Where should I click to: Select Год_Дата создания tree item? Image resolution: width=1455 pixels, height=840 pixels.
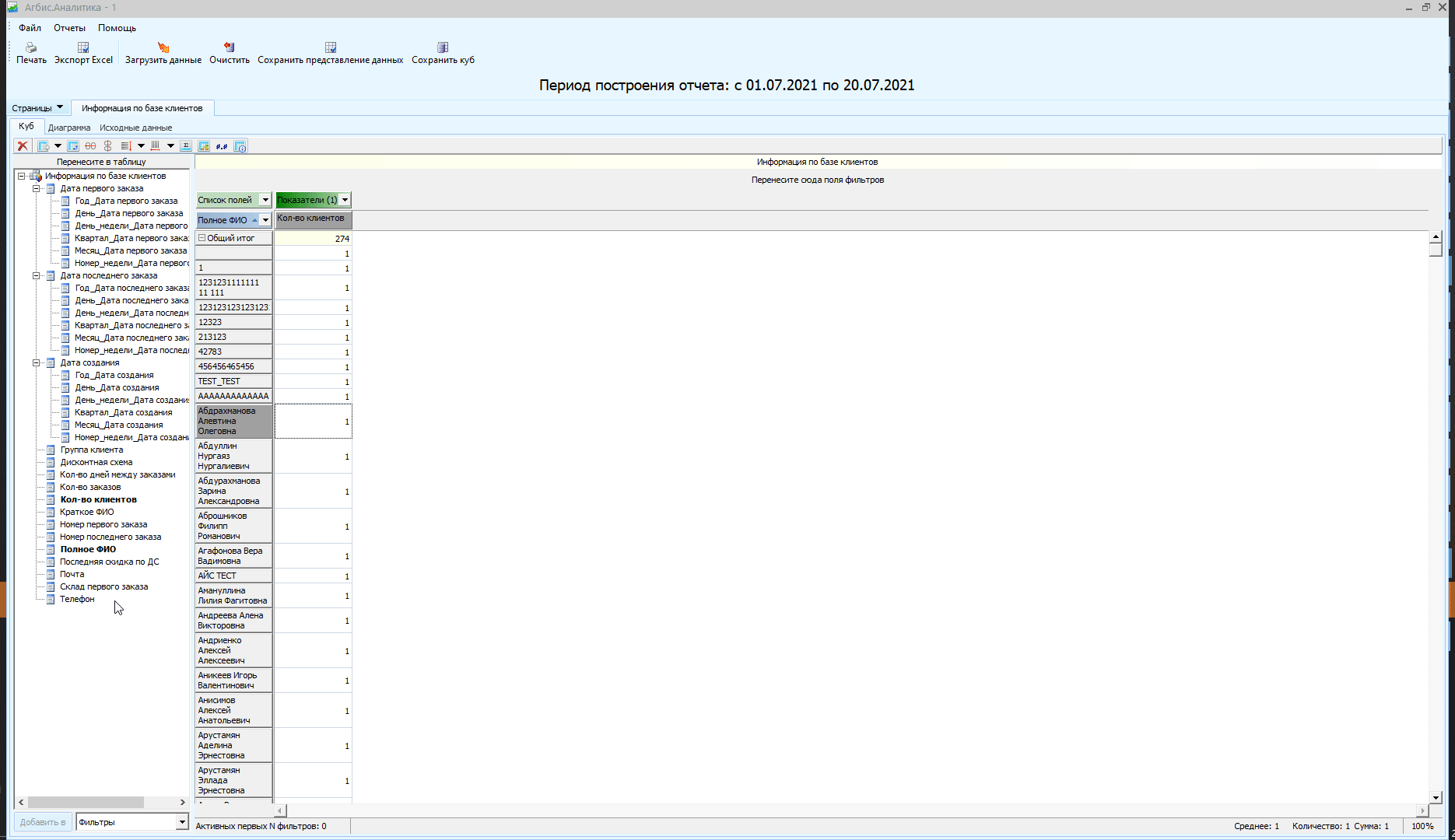tap(114, 375)
